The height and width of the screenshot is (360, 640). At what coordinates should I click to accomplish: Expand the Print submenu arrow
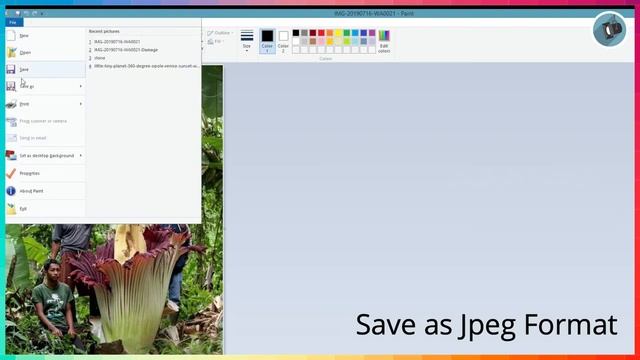(x=81, y=104)
